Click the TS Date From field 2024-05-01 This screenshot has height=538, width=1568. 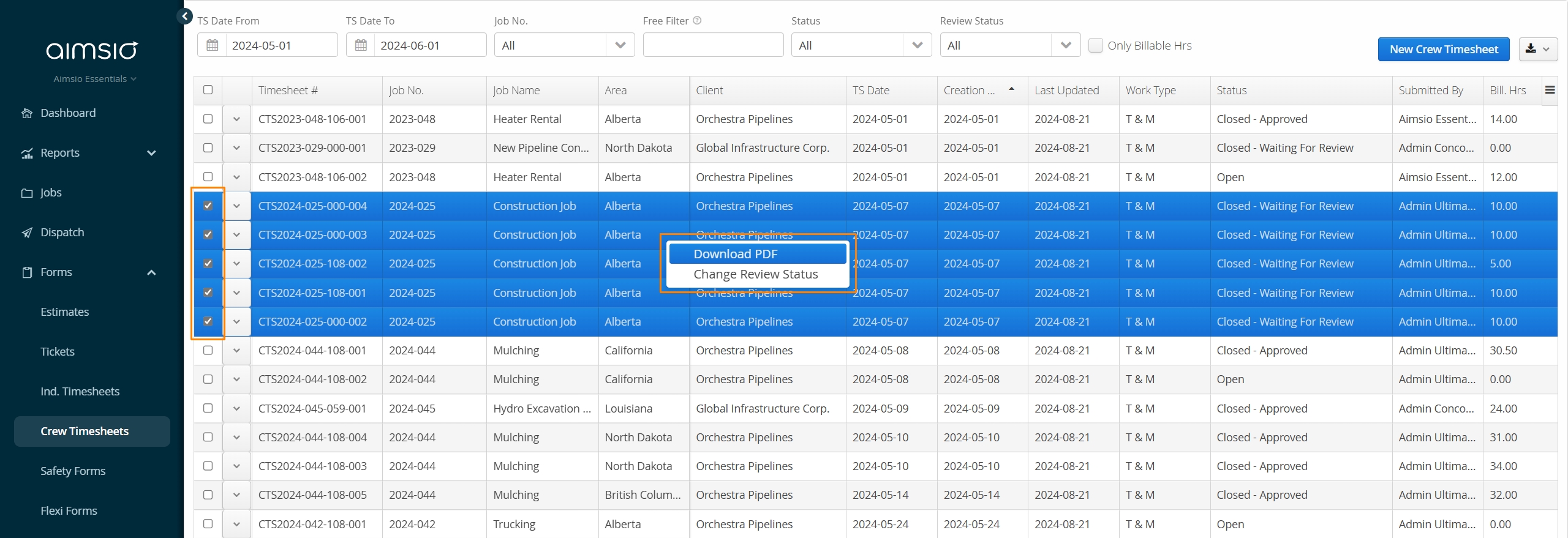[281, 45]
